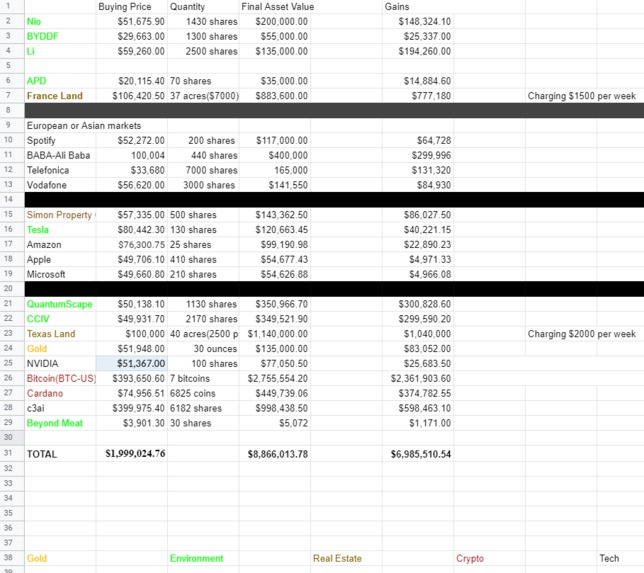644x573 pixels.
Task: Select total buying price $1,999,024.76
Action: [x=131, y=453]
